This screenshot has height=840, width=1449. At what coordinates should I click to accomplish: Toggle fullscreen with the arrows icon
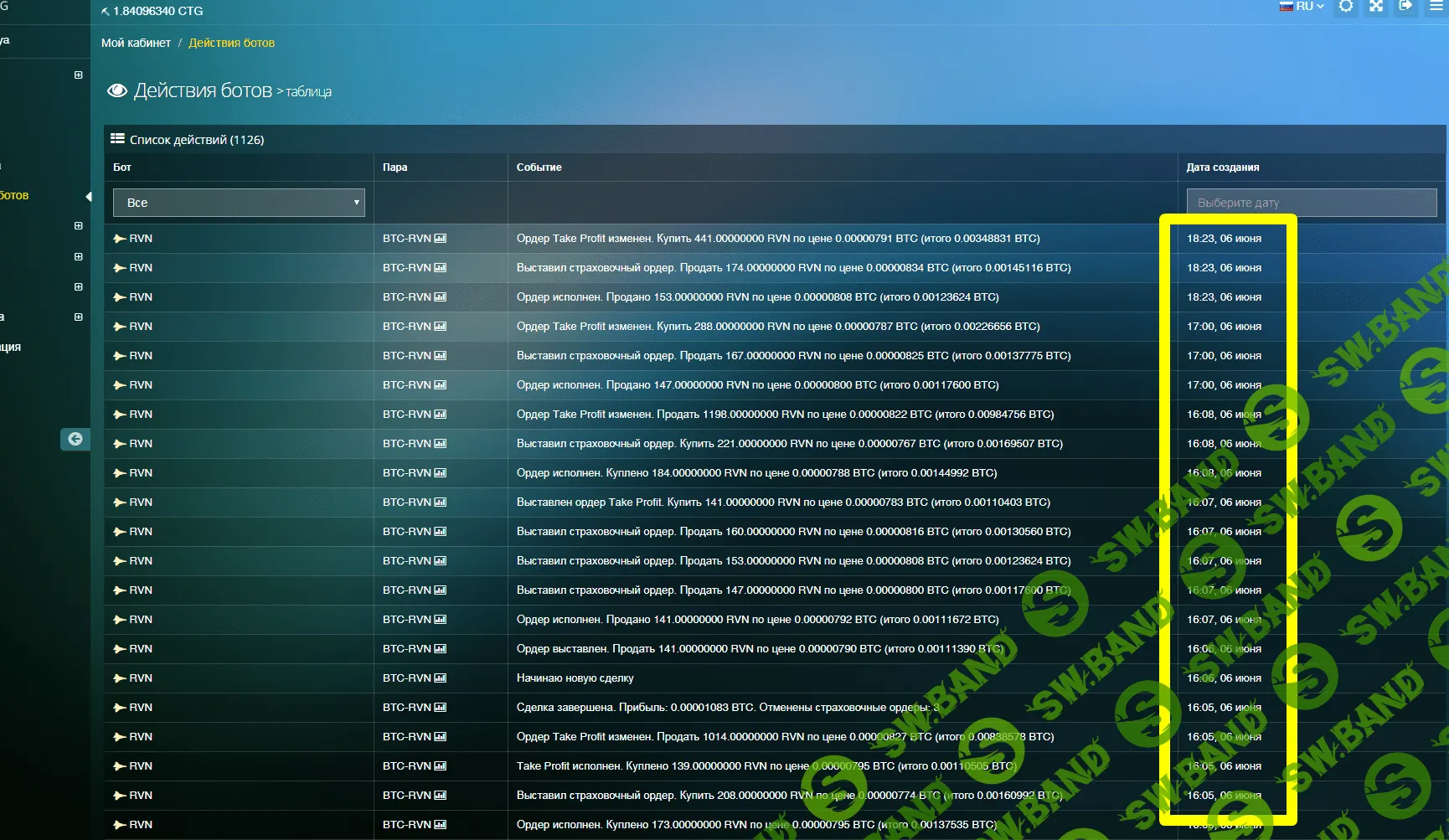coord(1376,7)
